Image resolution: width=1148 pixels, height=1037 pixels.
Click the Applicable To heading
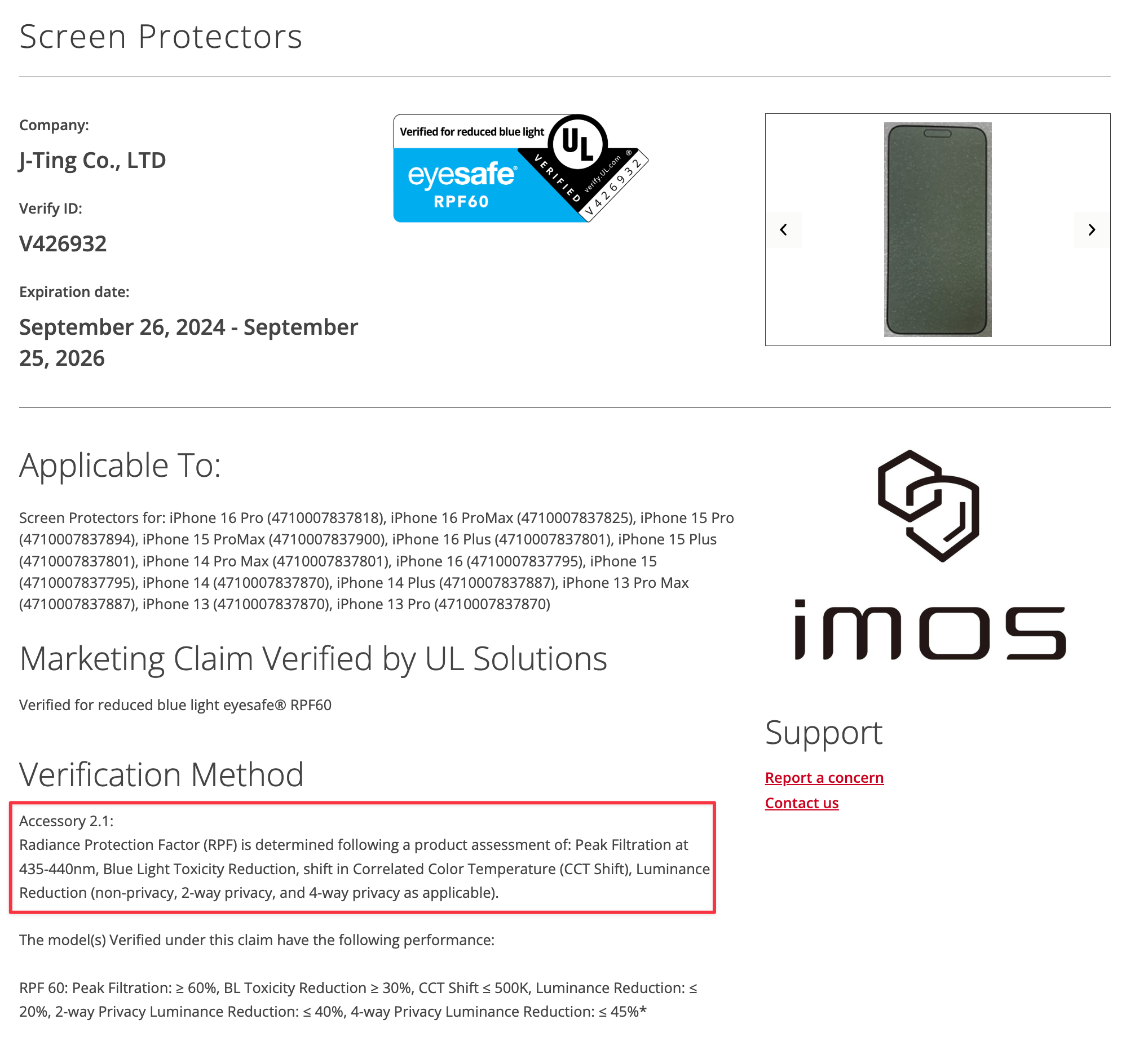pyautogui.click(x=120, y=465)
